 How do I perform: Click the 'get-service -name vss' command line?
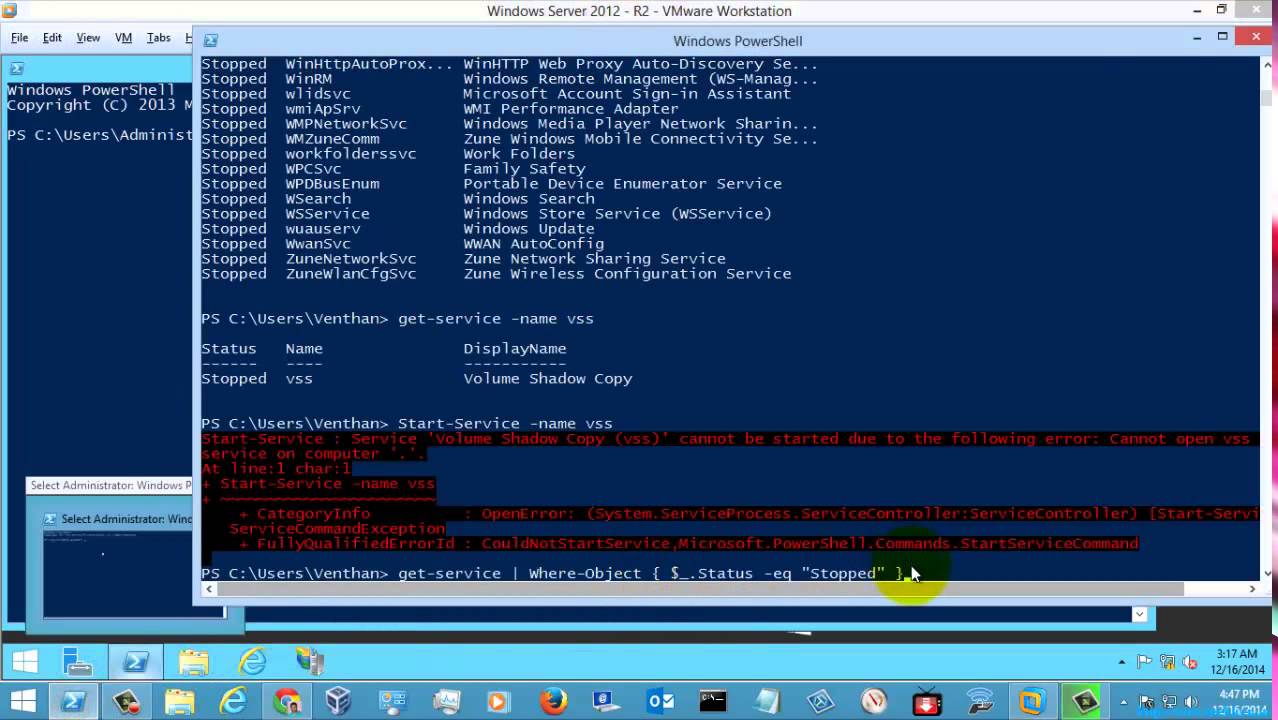[x=495, y=319]
